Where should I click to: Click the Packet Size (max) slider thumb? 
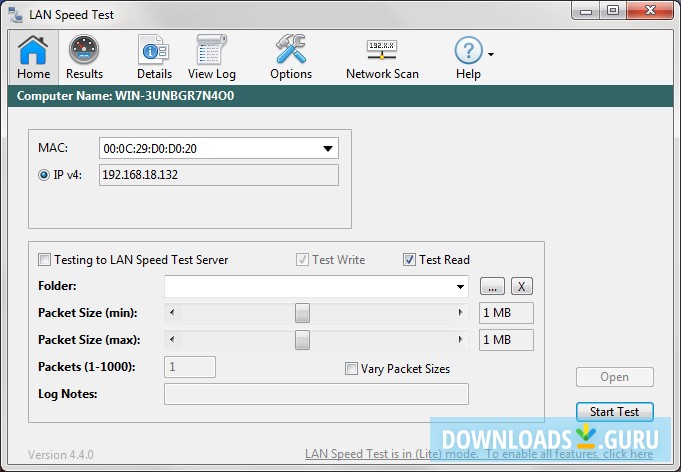click(302, 340)
